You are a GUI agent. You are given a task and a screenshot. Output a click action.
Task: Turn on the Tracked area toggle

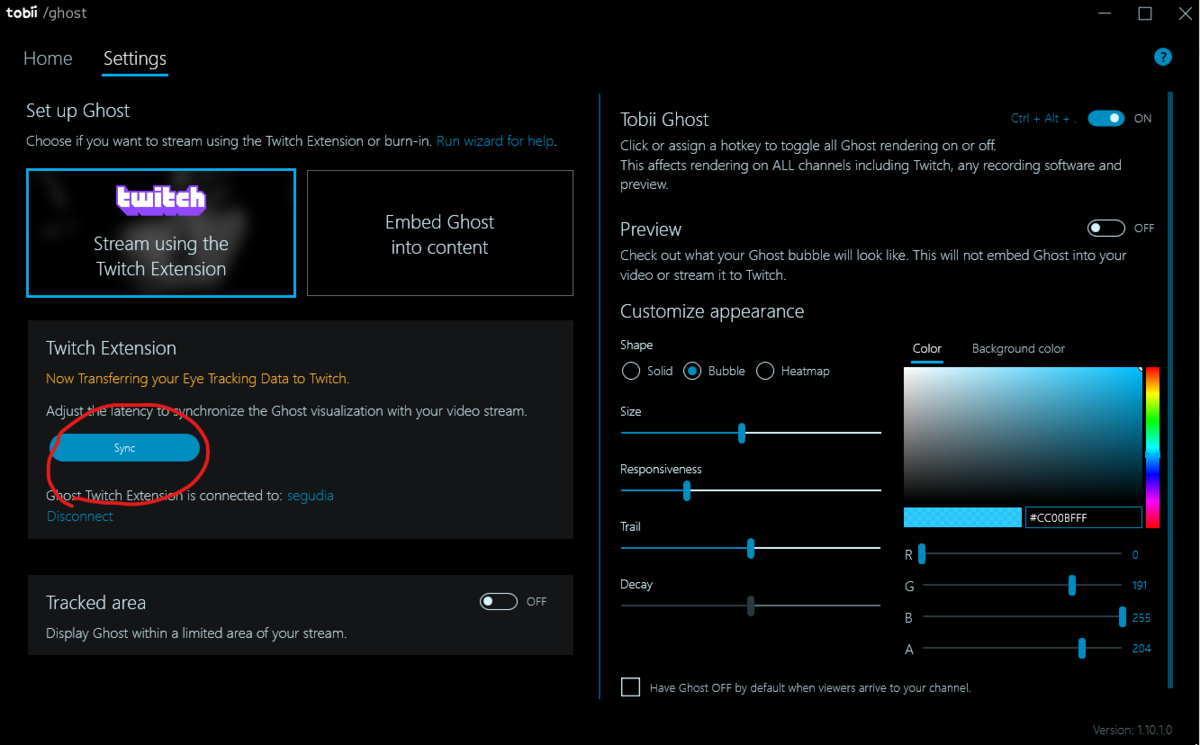[x=499, y=601]
